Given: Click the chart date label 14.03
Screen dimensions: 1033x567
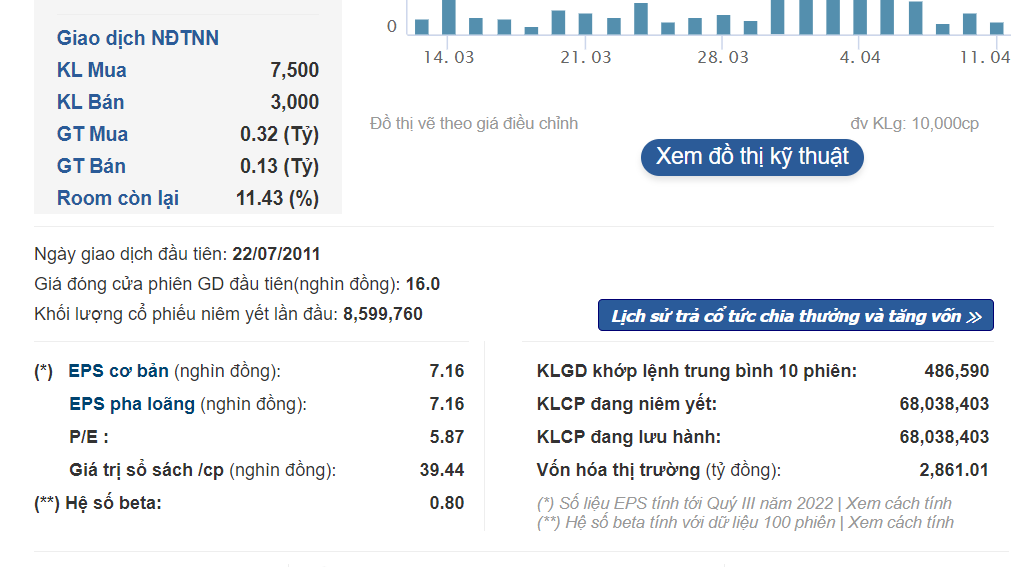Looking at the screenshot, I should point(449,57).
